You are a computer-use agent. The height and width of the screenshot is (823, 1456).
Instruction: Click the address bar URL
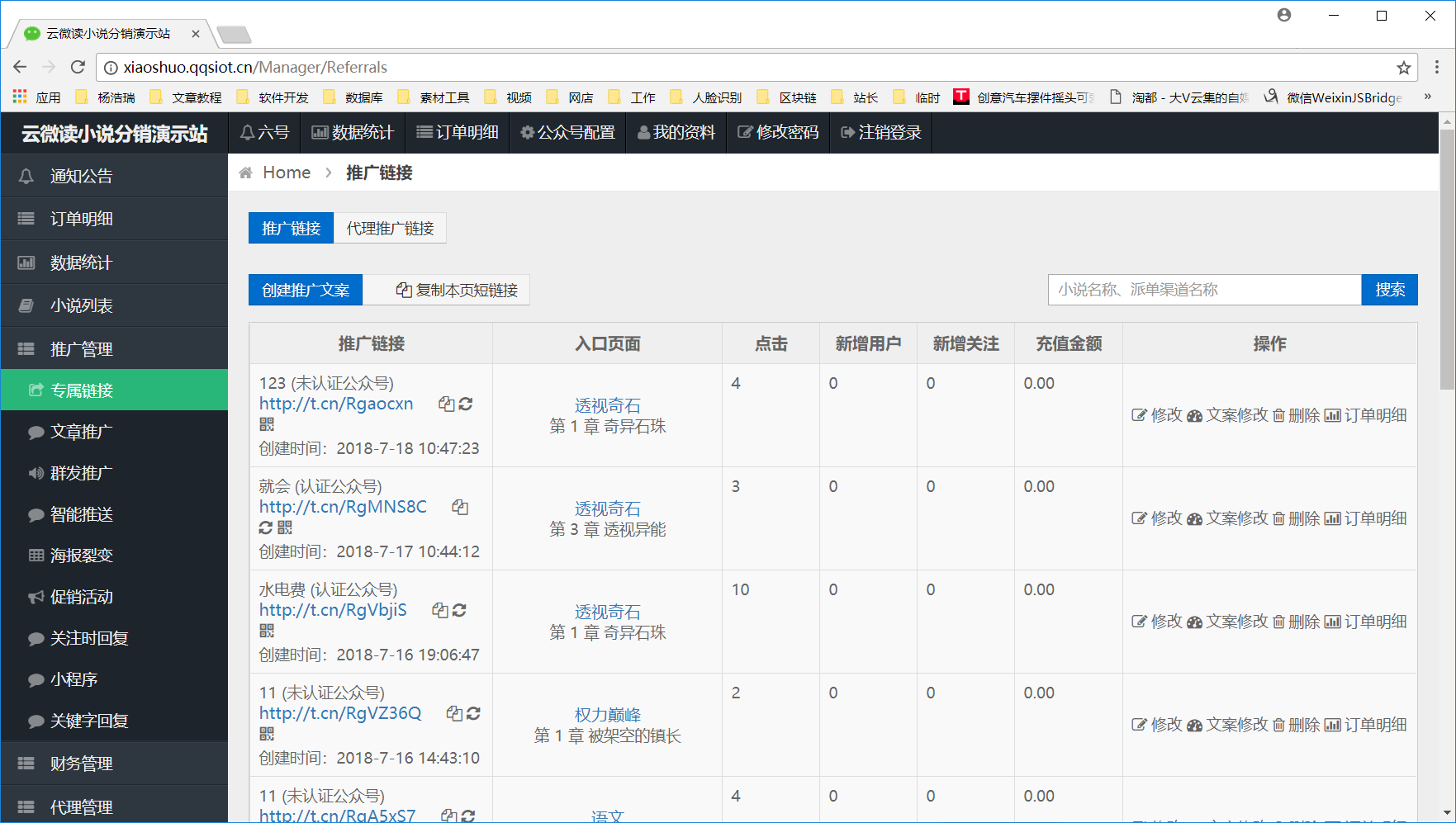pyautogui.click(x=255, y=67)
